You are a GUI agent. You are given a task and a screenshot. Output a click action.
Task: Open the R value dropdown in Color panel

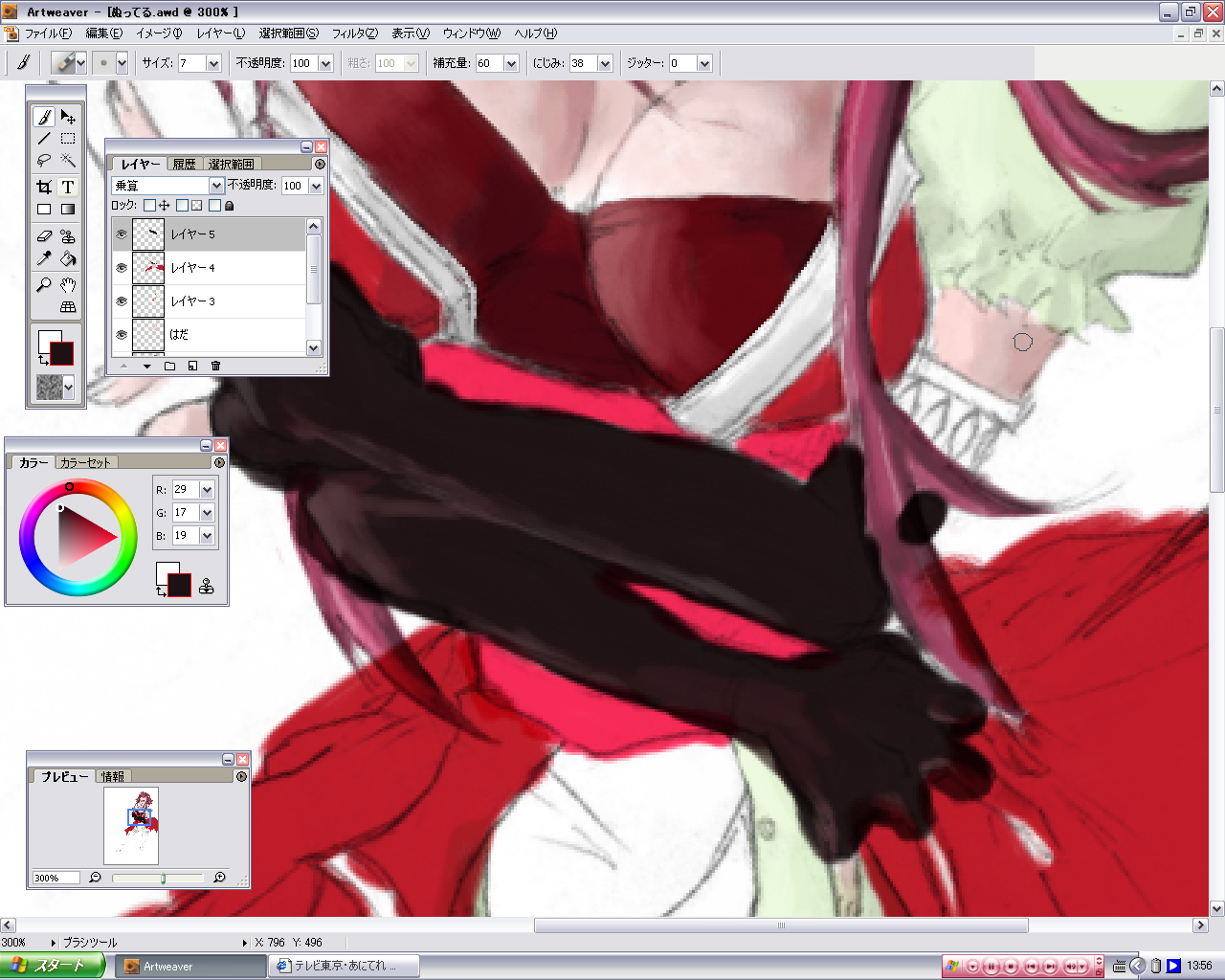coord(207,489)
